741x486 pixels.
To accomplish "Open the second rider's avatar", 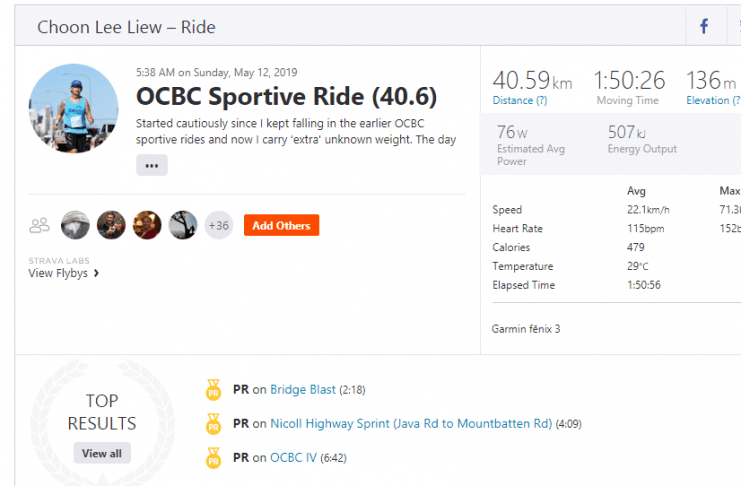I will pyautogui.click(x=111, y=225).
